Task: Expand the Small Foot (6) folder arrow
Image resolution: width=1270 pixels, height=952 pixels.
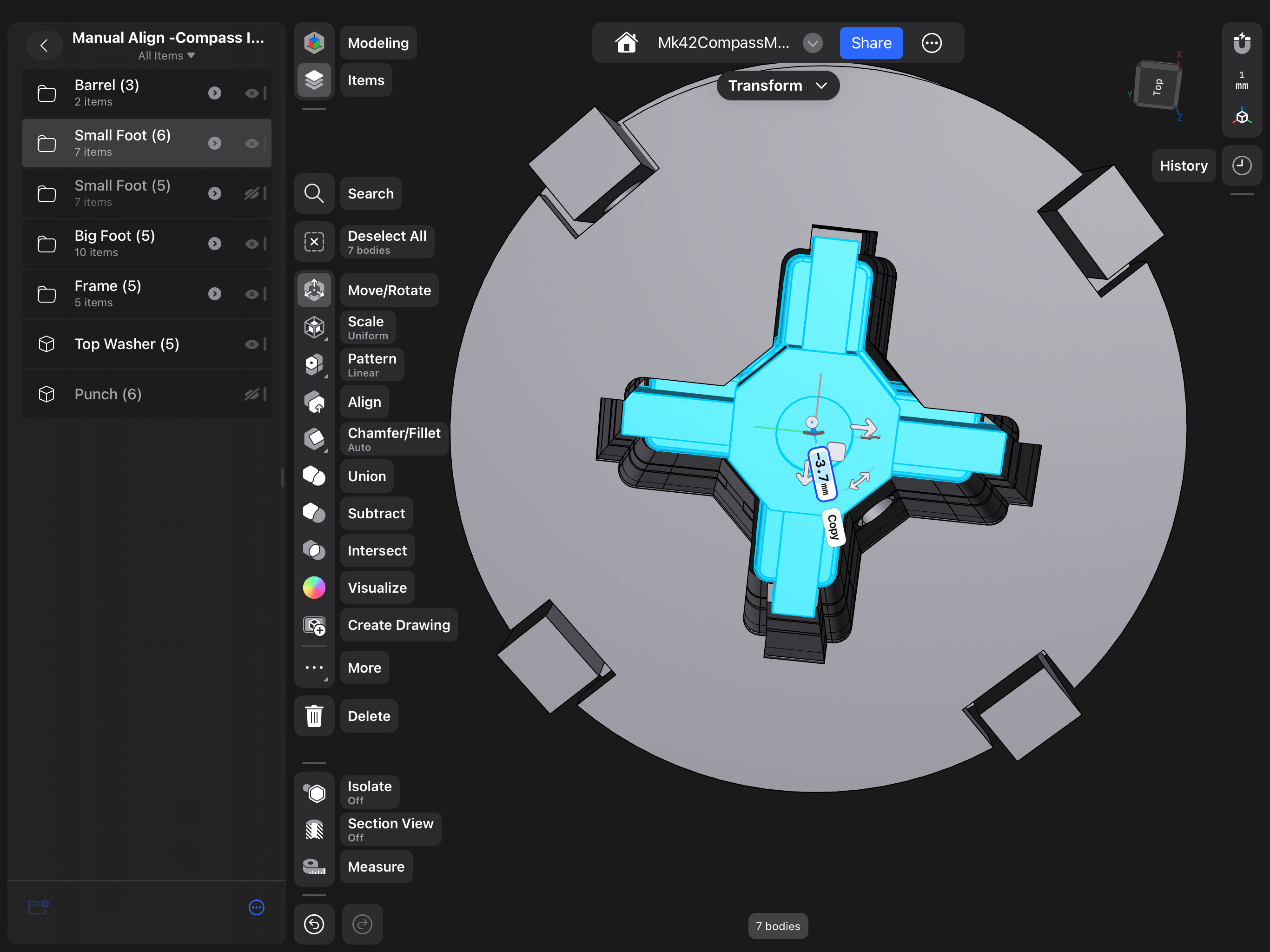Action: point(215,144)
